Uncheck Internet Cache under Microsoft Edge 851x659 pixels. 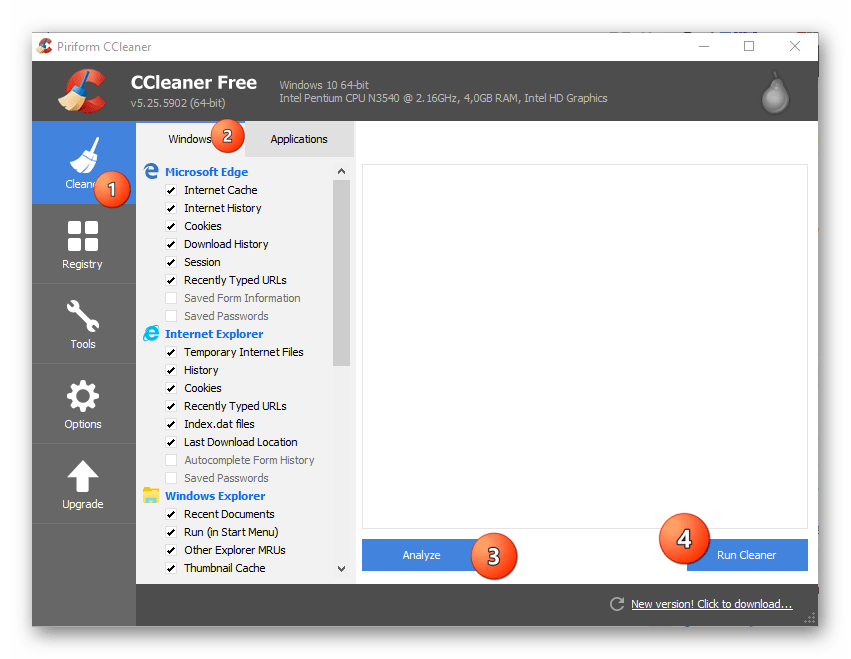(x=171, y=190)
